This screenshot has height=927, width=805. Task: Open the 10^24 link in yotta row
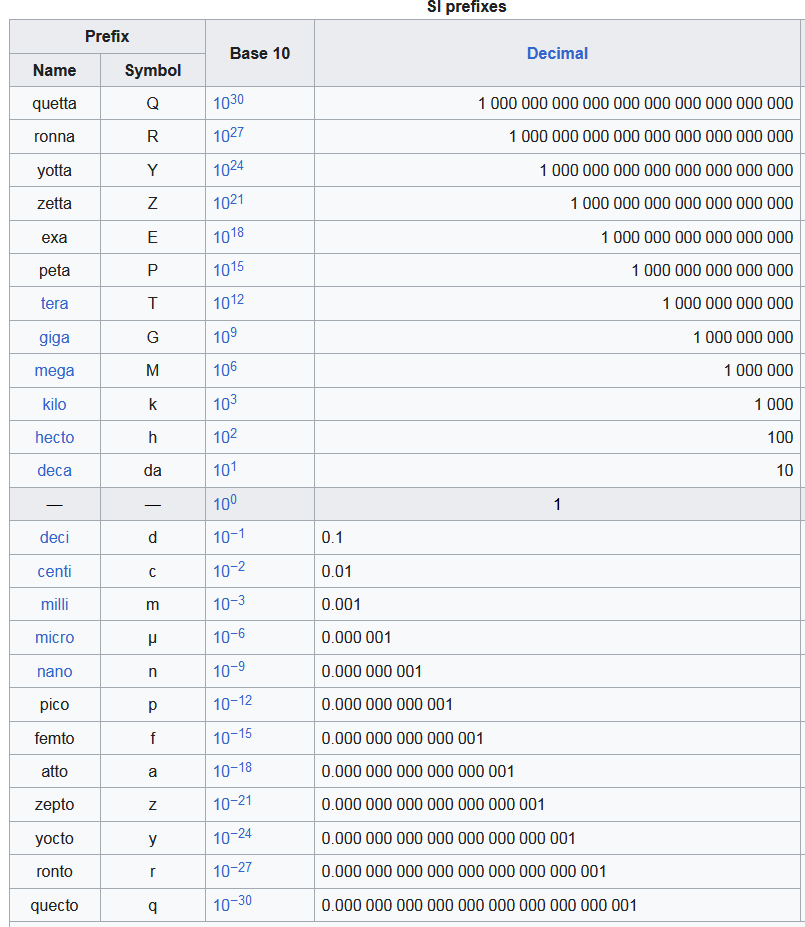tap(228, 168)
